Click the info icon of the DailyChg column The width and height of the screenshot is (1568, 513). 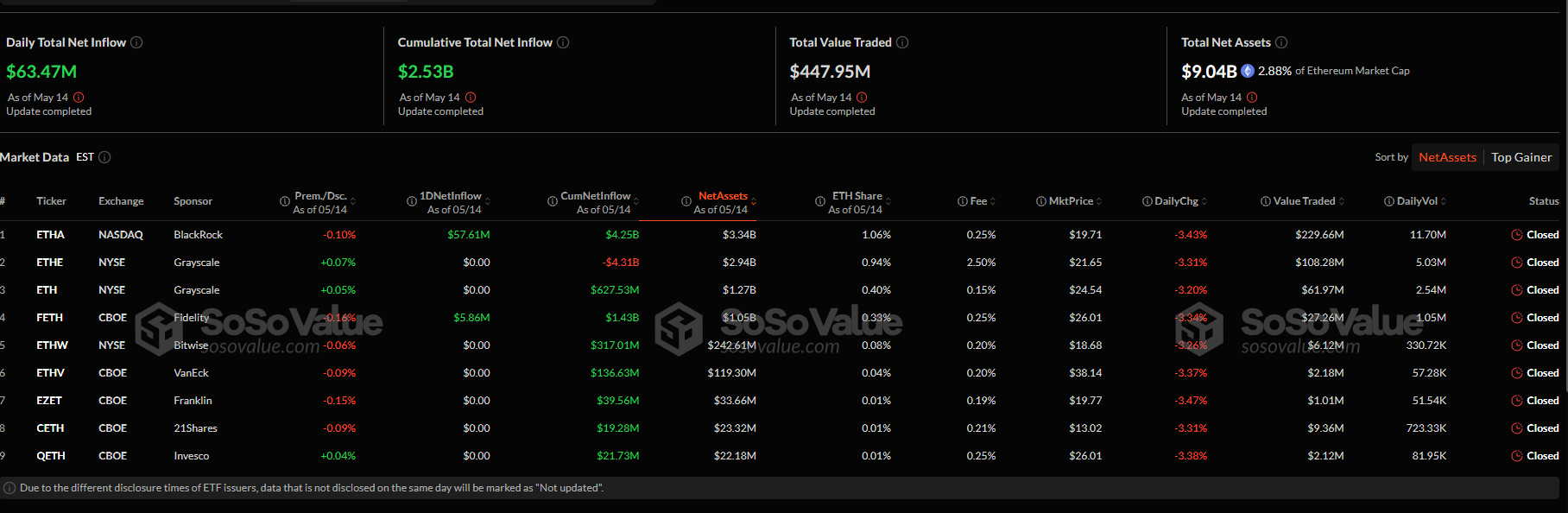(x=1148, y=201)
